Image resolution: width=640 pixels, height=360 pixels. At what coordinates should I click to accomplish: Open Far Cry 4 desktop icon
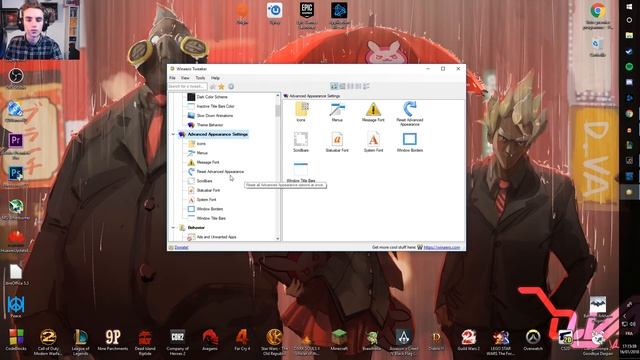click(x=242, y=340)
